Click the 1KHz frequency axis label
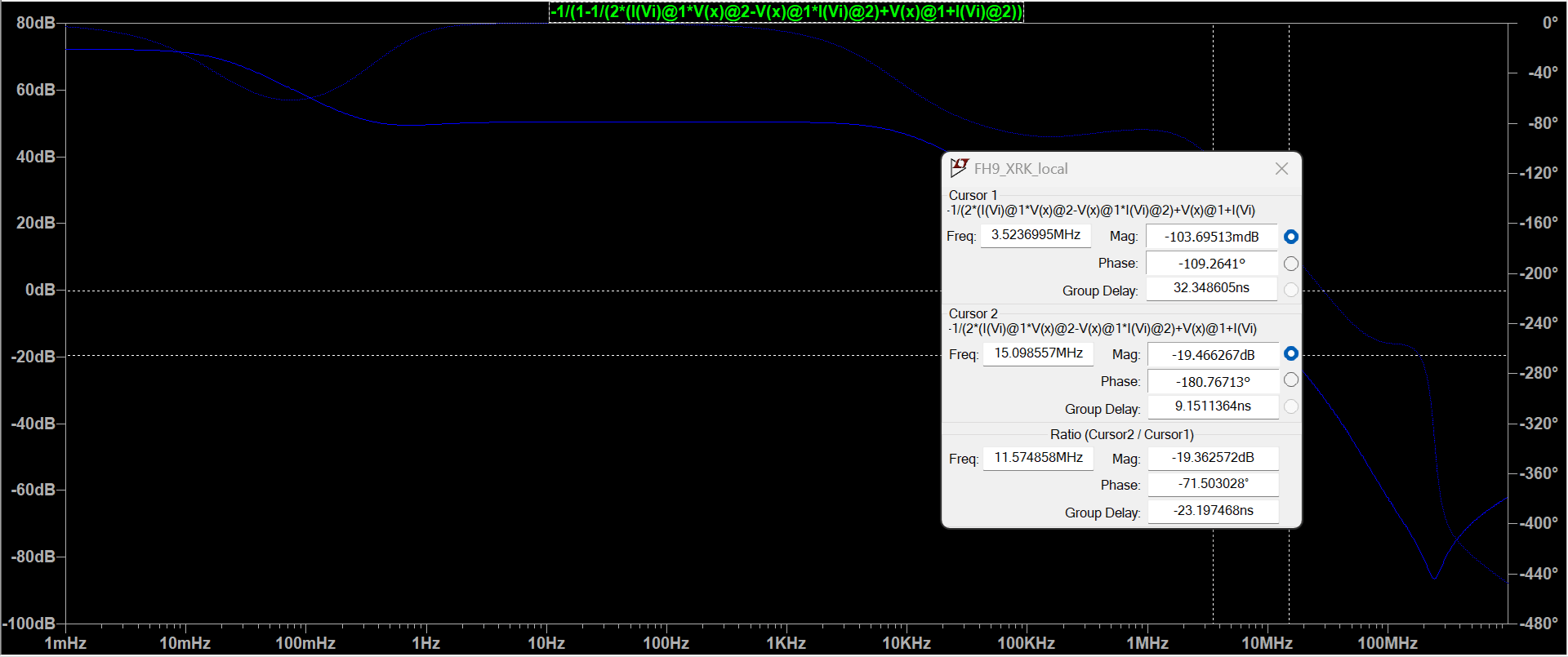1568x657 pixels. tap(786, 643)
